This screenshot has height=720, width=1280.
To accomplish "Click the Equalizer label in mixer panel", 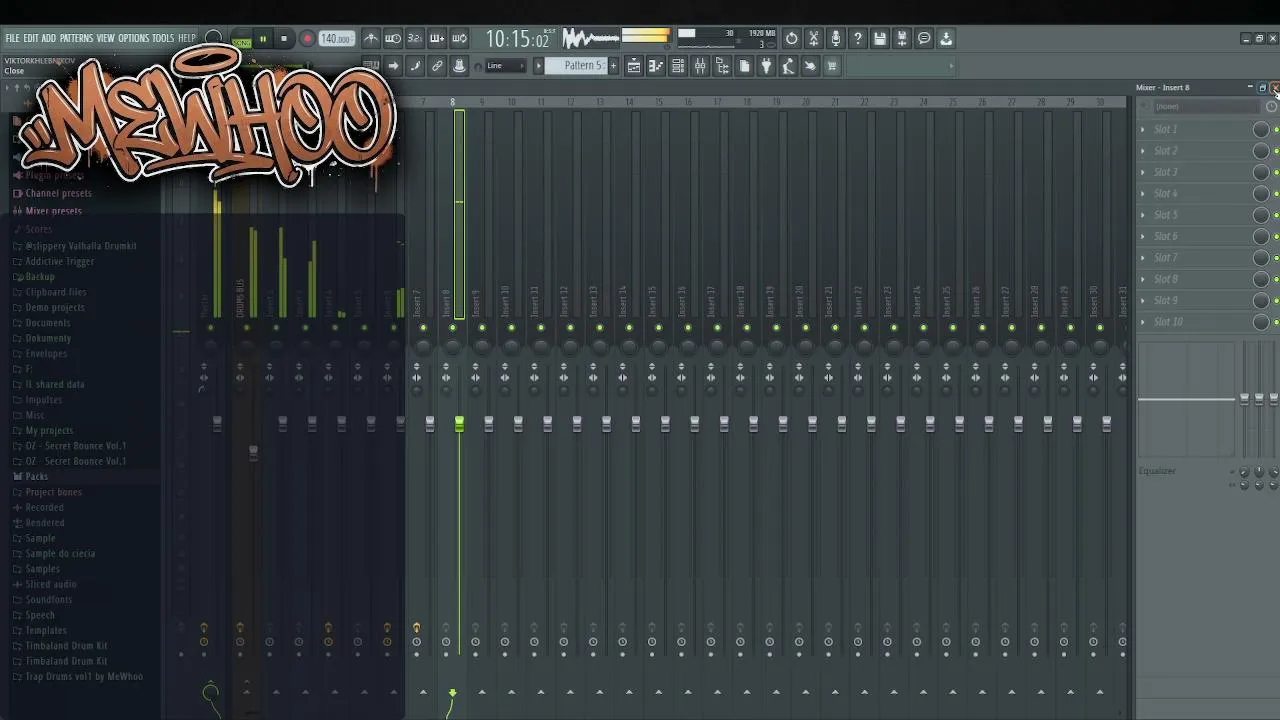I will click(1157, 471).
